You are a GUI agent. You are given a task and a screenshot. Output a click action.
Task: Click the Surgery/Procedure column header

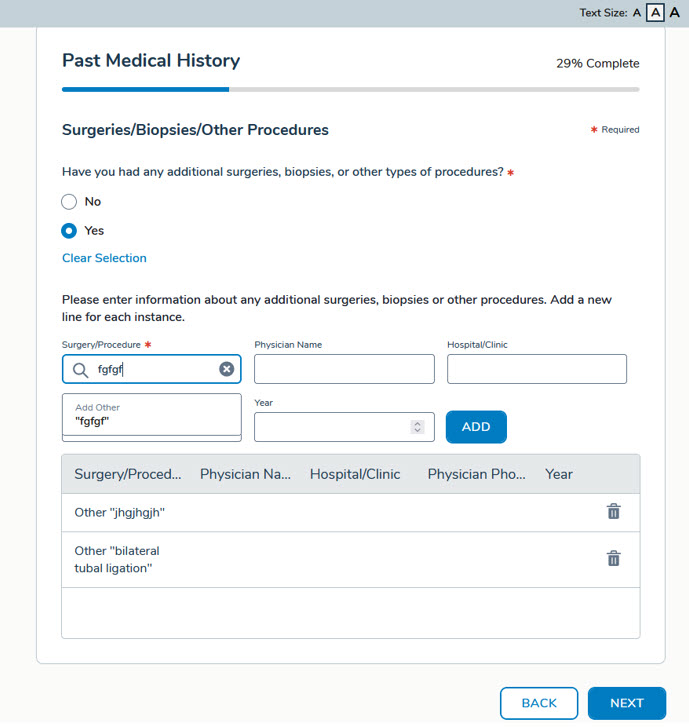(x=128, y=474)
